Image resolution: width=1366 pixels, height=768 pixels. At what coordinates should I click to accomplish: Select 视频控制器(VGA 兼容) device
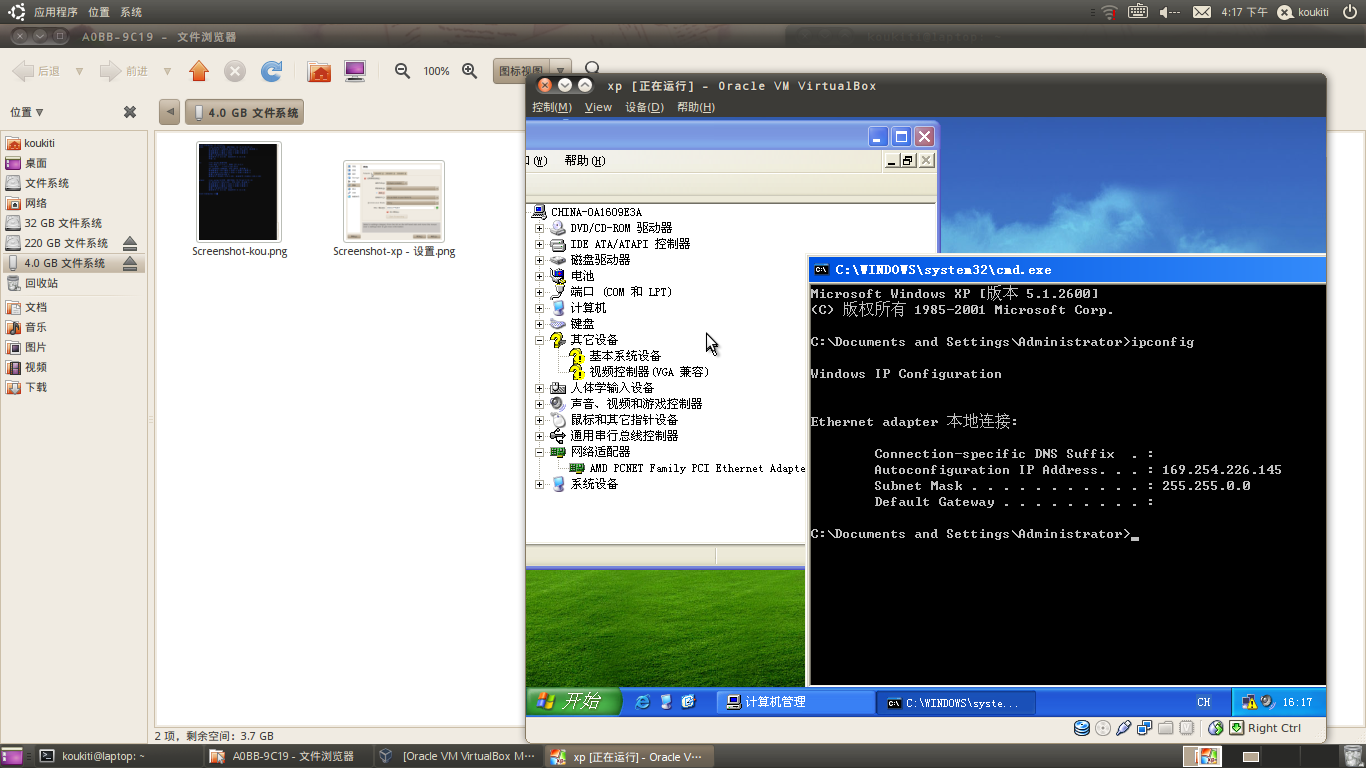click(x=648, y=372)
